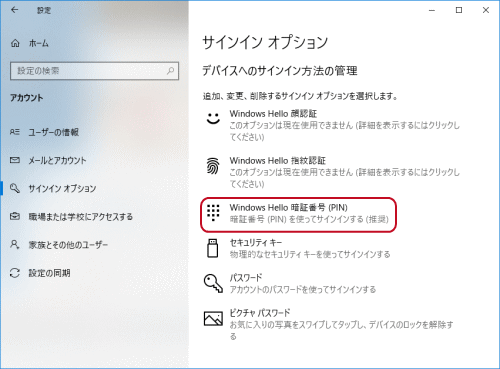Screen dimensions: 500x369
Task: Click the Home house icon
Action: (15, 43)
